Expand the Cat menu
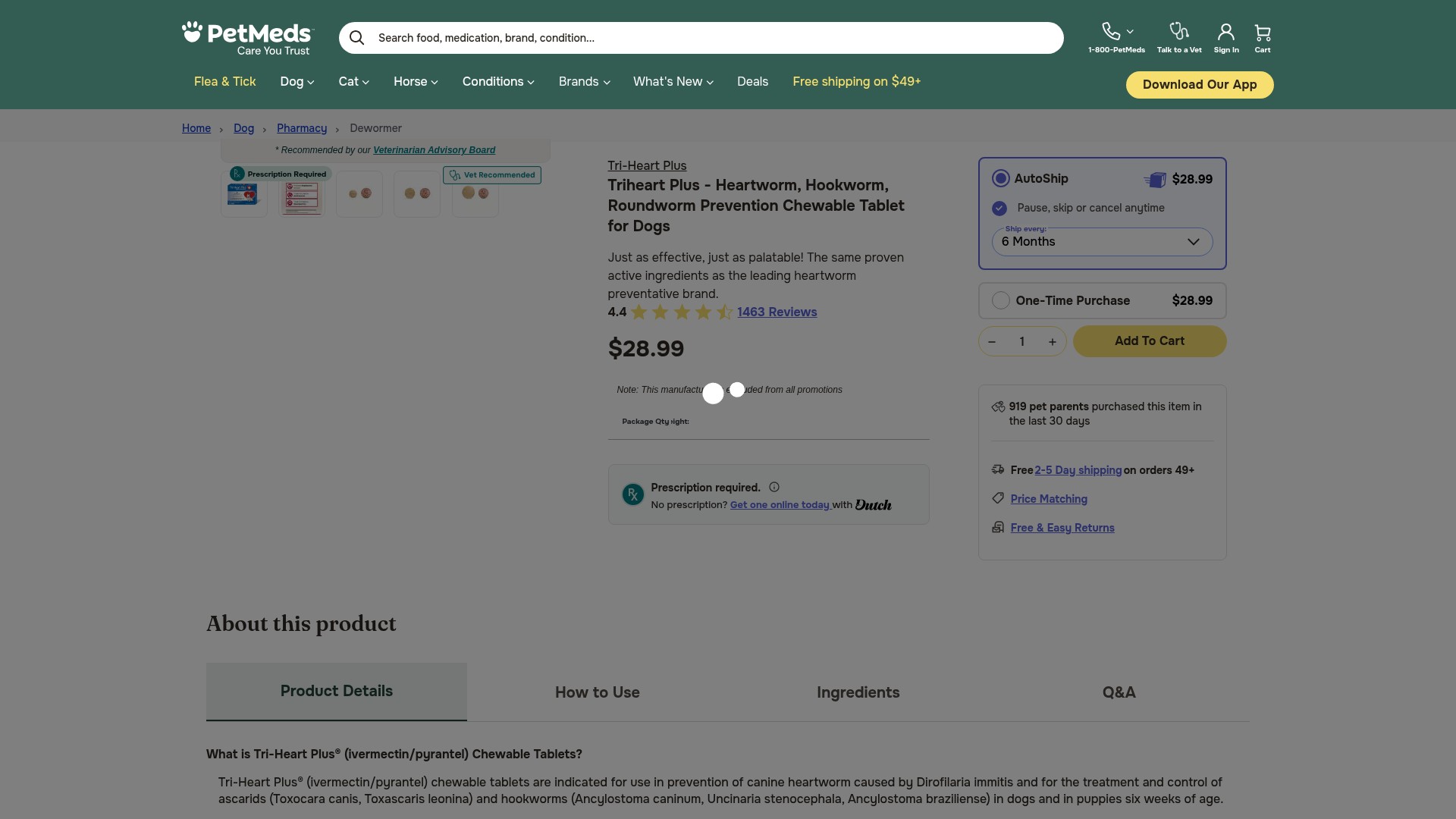The image size is (1456, 819). [x=354, y=82]
